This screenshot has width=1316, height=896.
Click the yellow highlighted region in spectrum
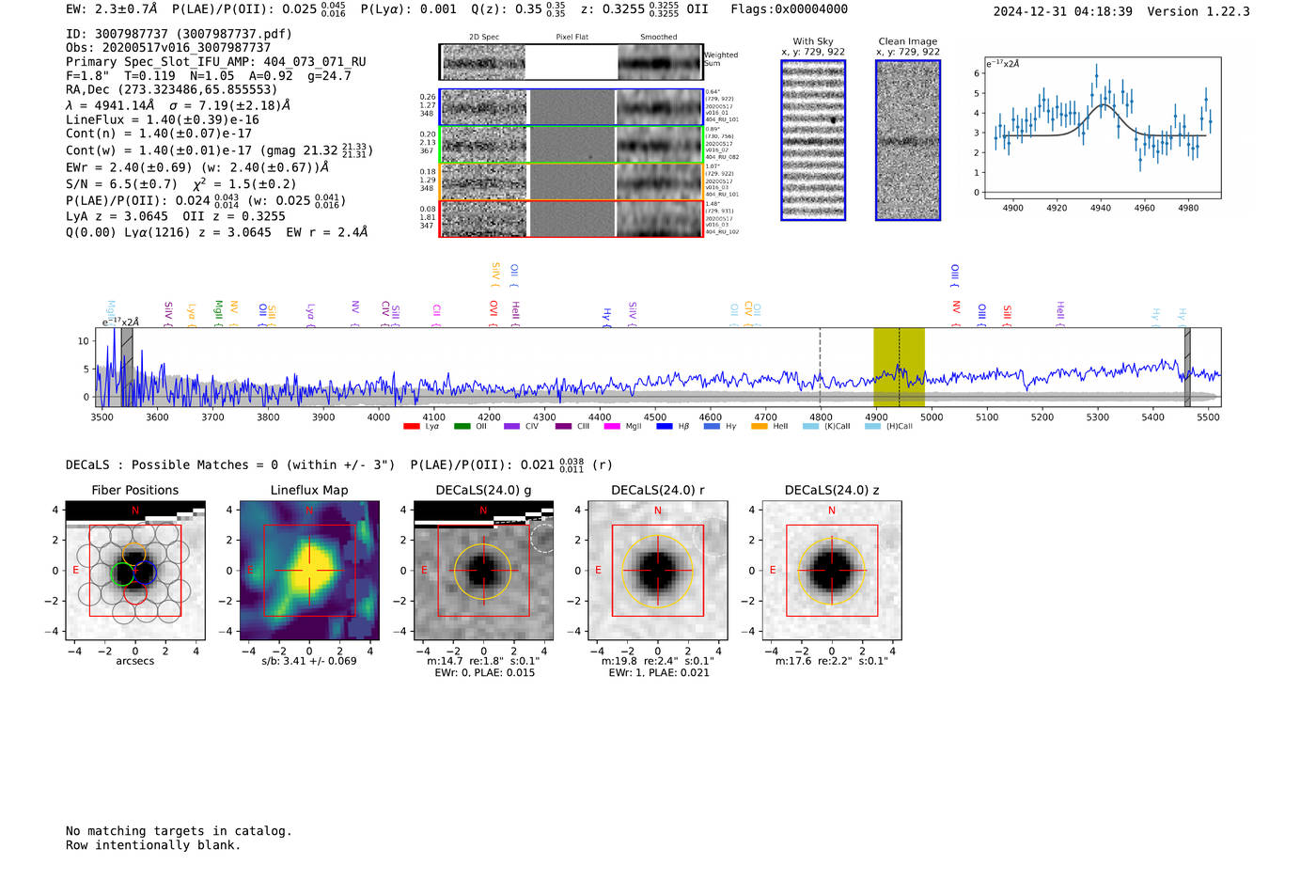(899, 367)
